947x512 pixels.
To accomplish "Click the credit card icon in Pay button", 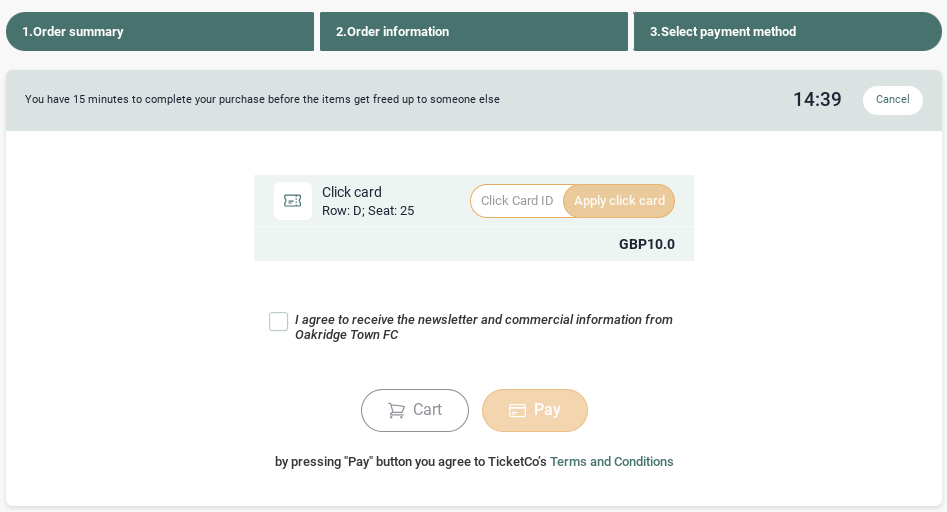I will [x=518, y=411].
